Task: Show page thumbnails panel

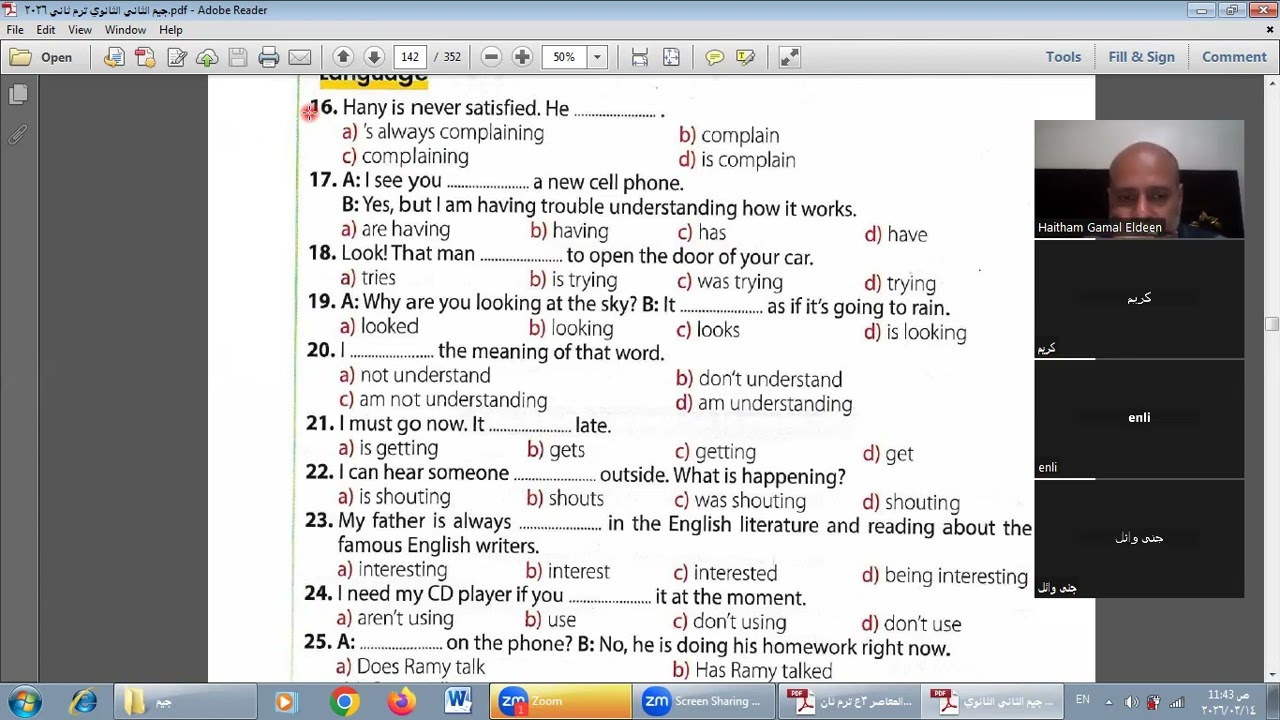Action: pyautogui.click(x=18, y=94)
